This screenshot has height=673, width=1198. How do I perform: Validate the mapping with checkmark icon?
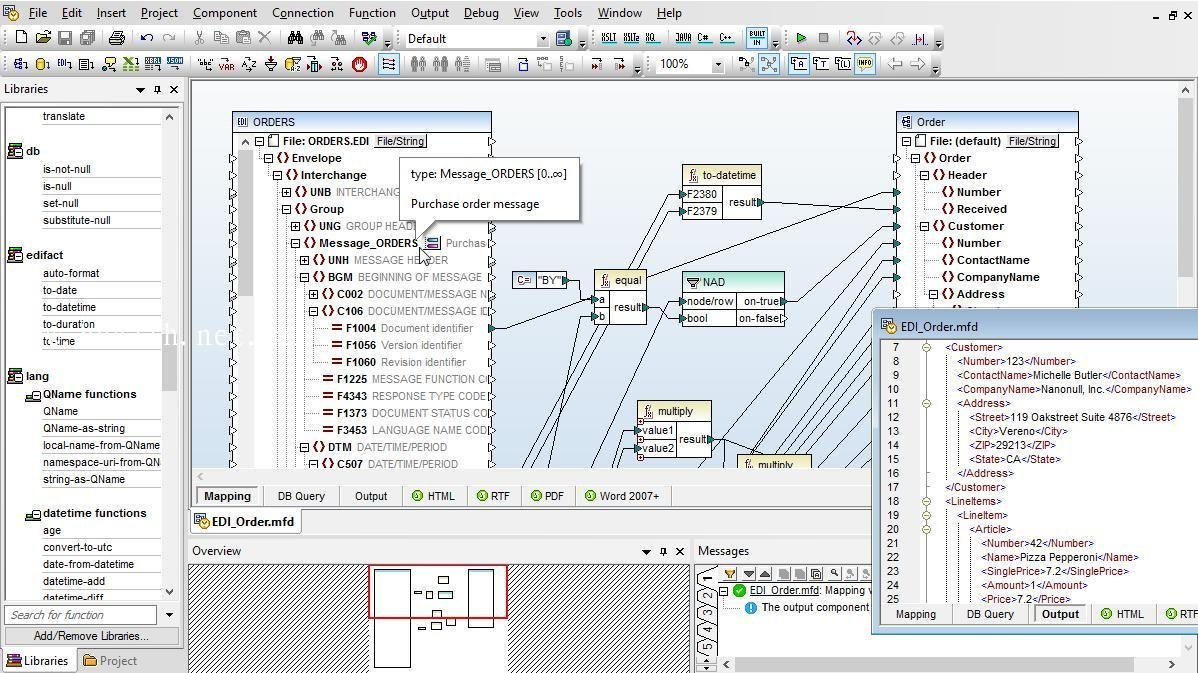click(x=369, y=37)
